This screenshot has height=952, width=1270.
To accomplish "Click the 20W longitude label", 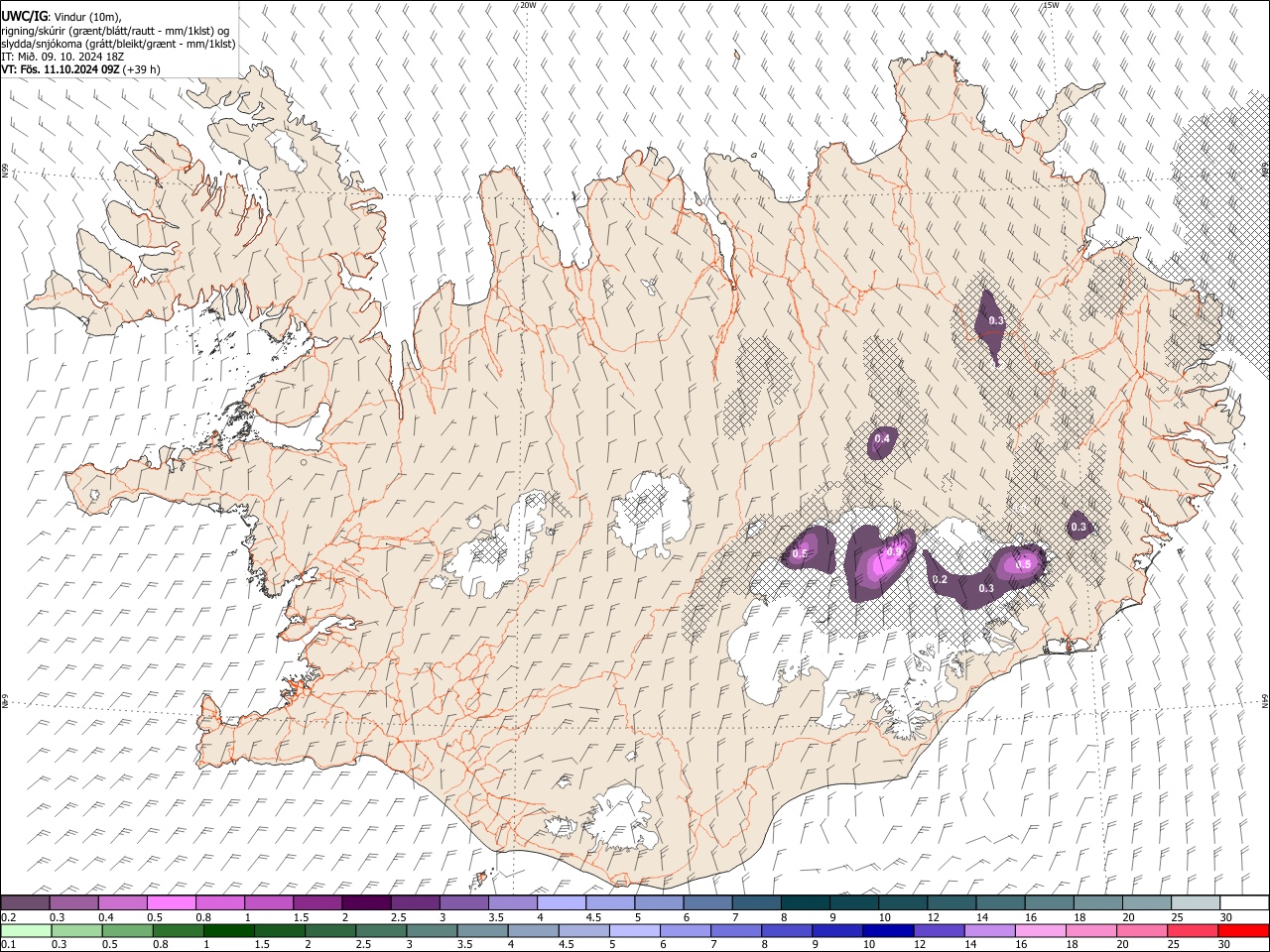I will pos(529,5).
